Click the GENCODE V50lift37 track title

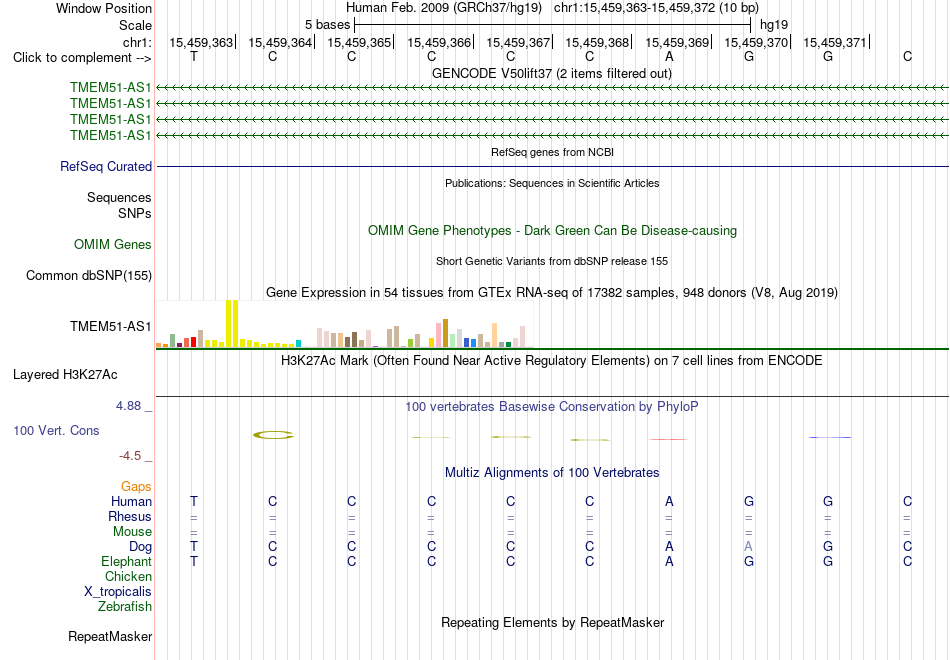coord(552,73)
